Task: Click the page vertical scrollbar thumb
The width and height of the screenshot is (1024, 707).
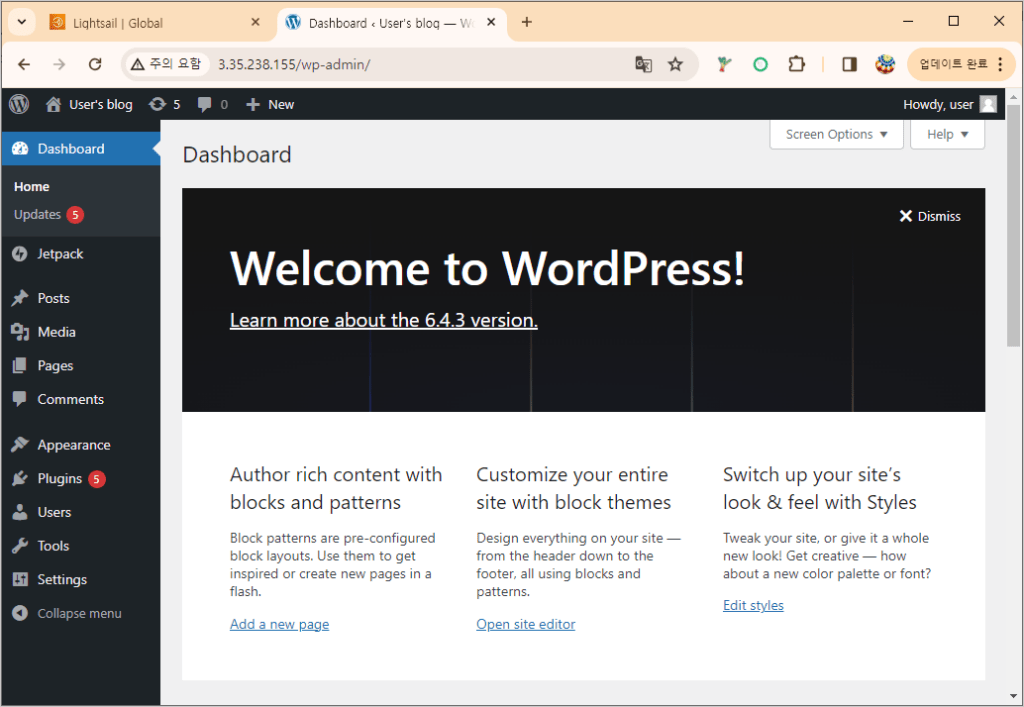Action: (x=1013, y=225)
